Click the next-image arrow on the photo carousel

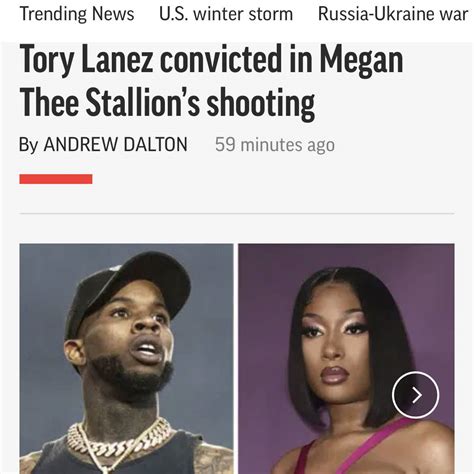(415, 395)
